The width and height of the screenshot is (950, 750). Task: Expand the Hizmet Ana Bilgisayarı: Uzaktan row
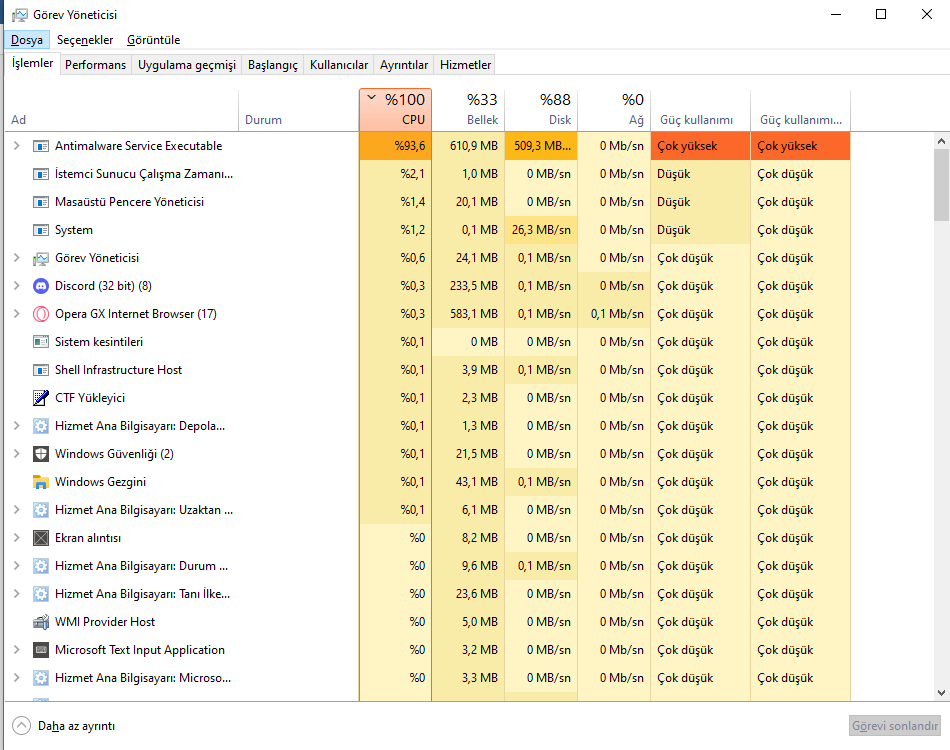tap(17, 509)
